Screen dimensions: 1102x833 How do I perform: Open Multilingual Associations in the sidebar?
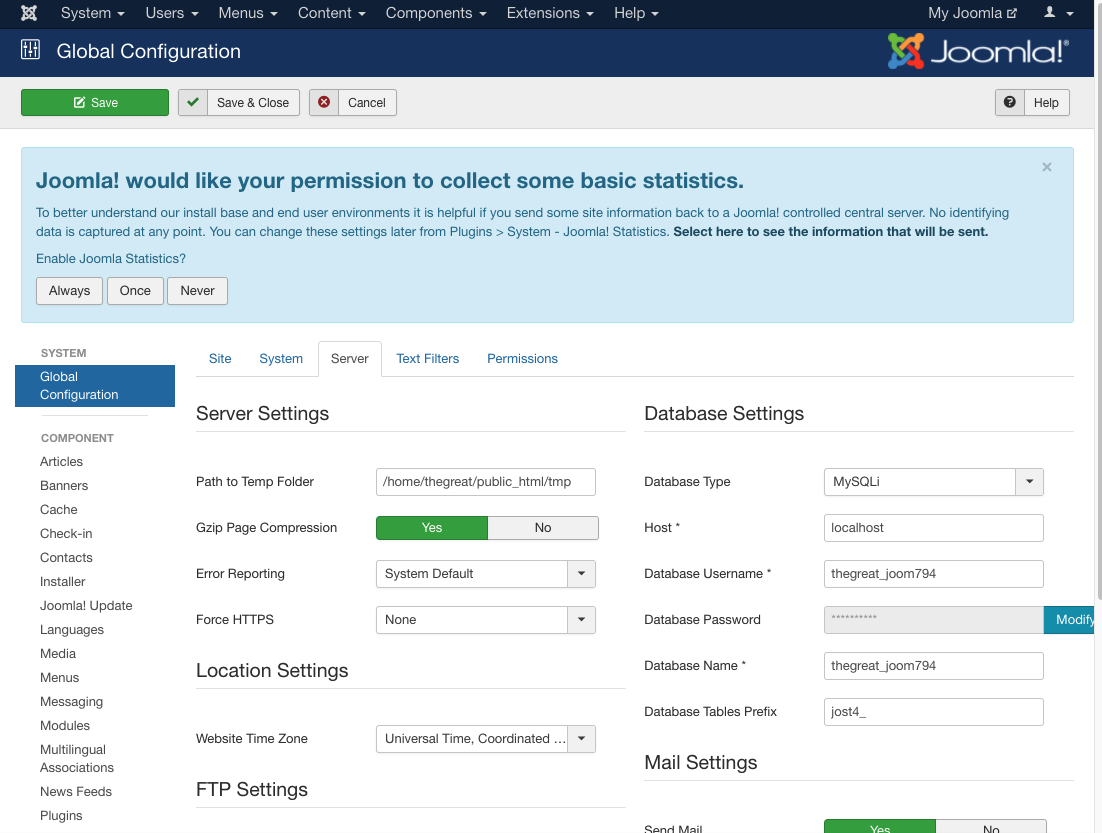click(x=77, y=759)
